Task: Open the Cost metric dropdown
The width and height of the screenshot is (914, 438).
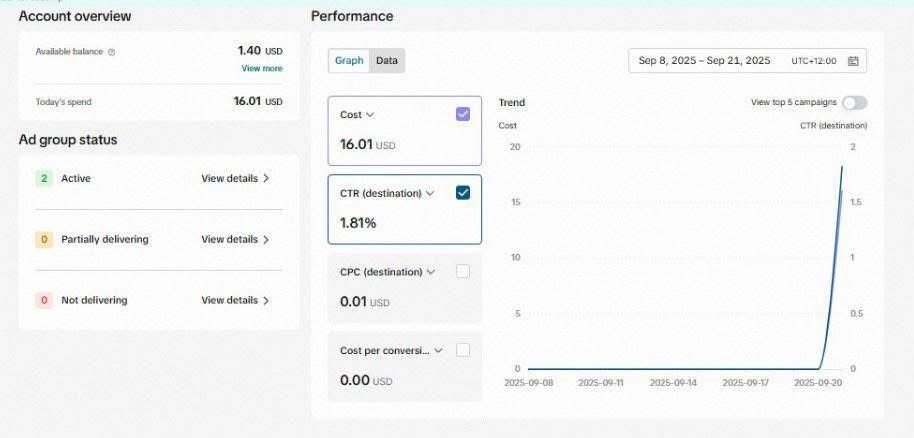Action: [x=370, y=115]
